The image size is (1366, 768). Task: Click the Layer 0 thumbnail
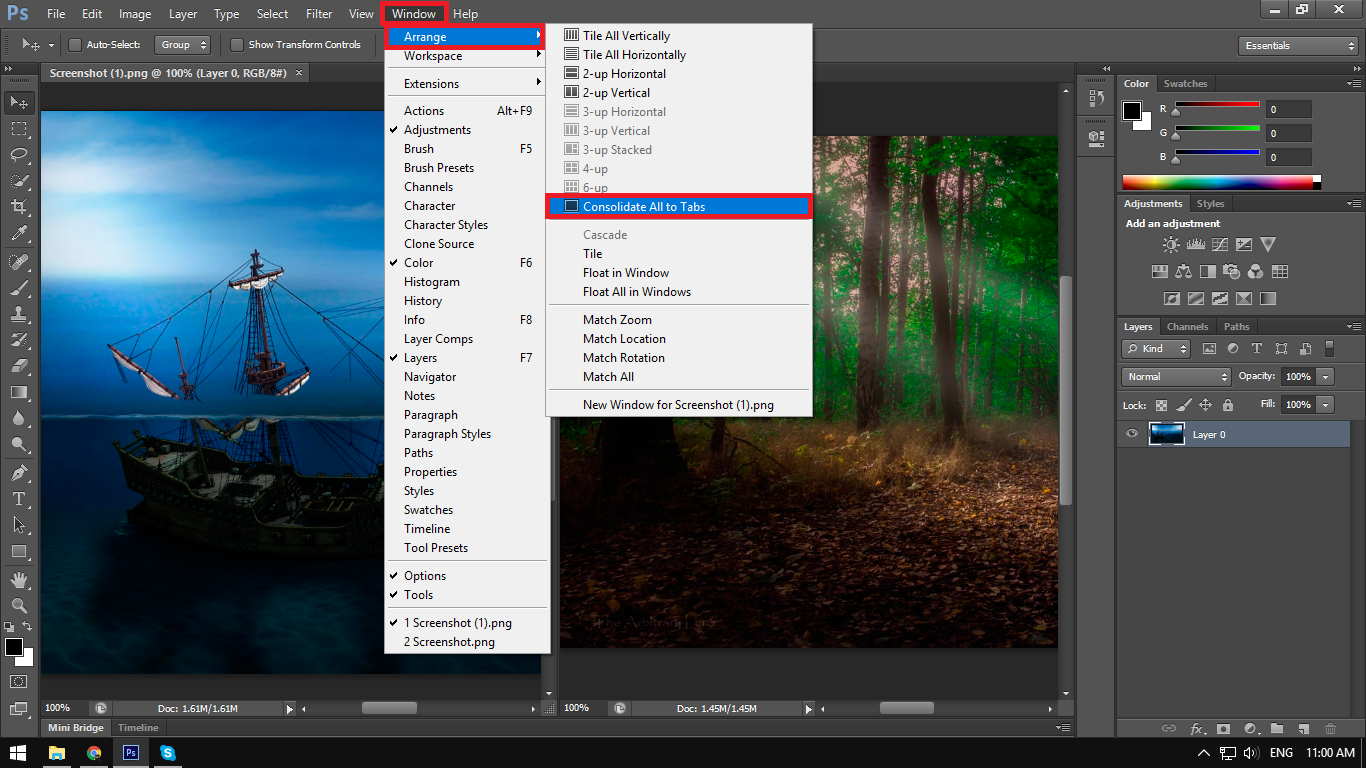[1166, 434]
